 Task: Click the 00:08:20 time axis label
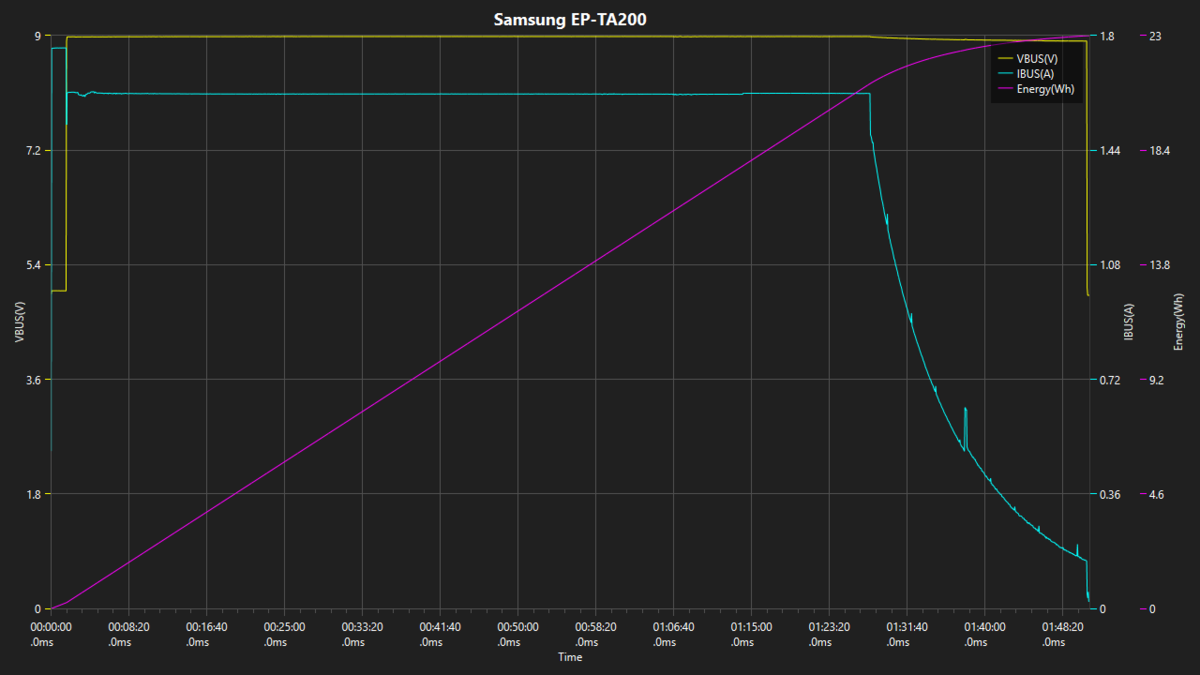pyautogui.click(x=128, y=634)
